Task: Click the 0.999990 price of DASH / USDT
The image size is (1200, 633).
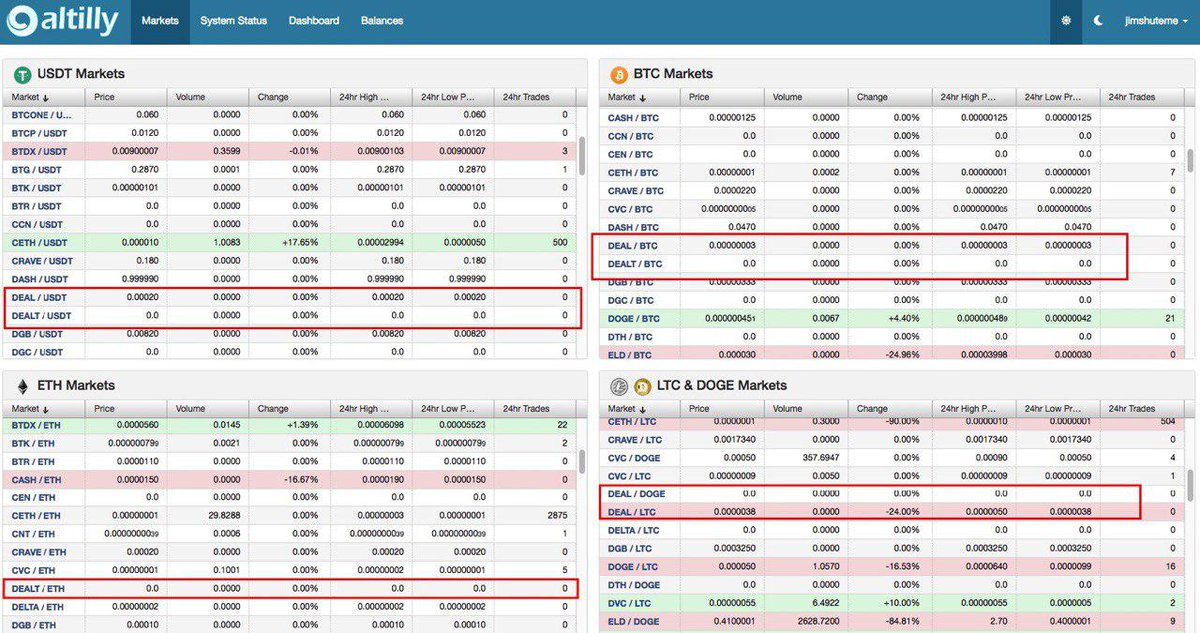Action: pos(139,278)
